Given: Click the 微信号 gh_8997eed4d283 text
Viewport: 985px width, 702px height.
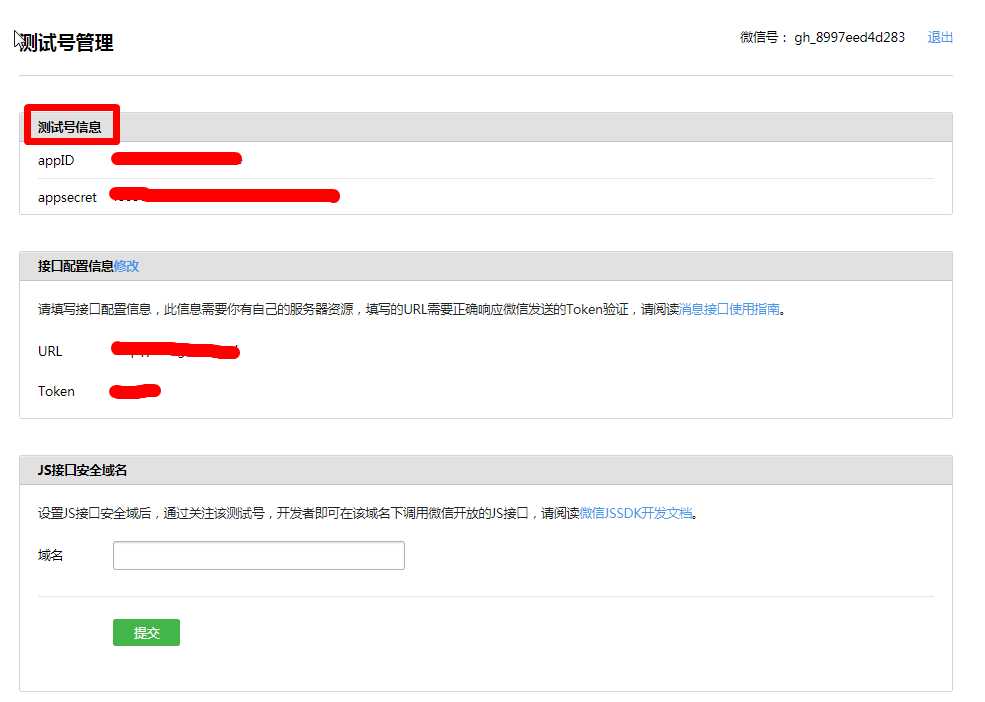Looking at the screenshot, I should coord(822,37).
